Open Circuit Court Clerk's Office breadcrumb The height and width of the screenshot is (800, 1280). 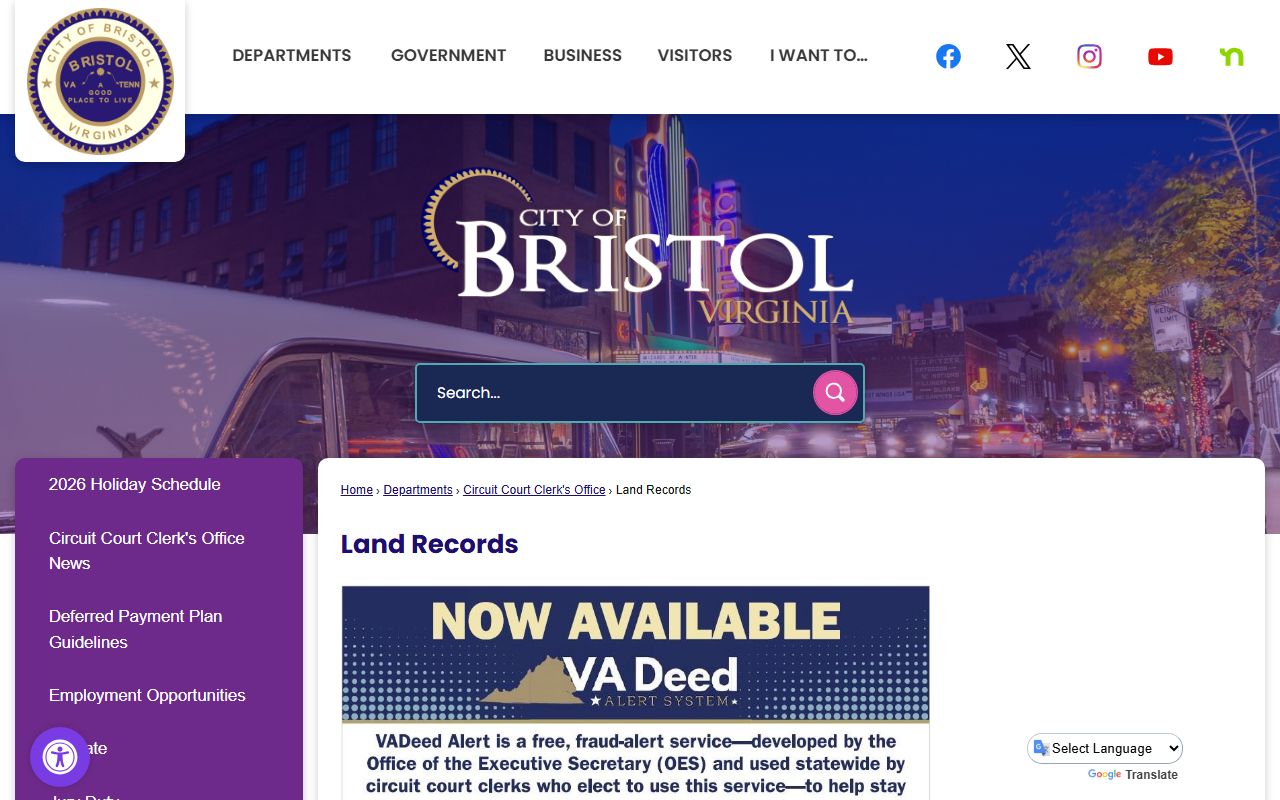(x=534, y=490)
